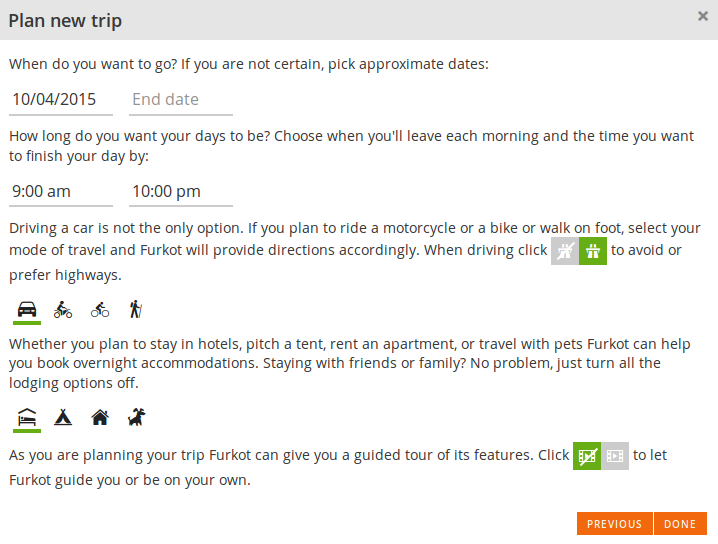
Task: Enable tent camping lodging option
Action: pos(63,417)
